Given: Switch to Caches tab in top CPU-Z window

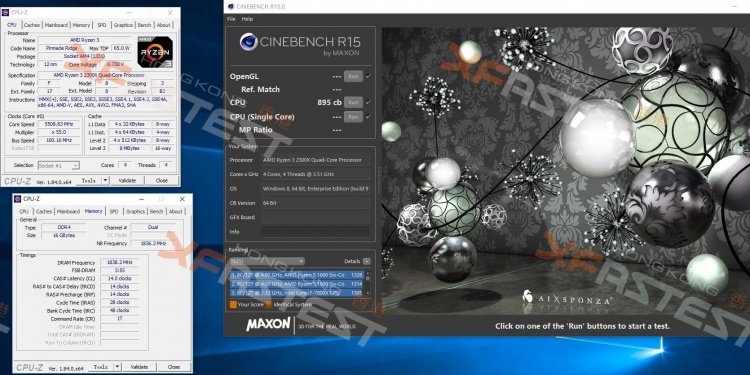Looking at the screenshot, I should pos(32,25).
